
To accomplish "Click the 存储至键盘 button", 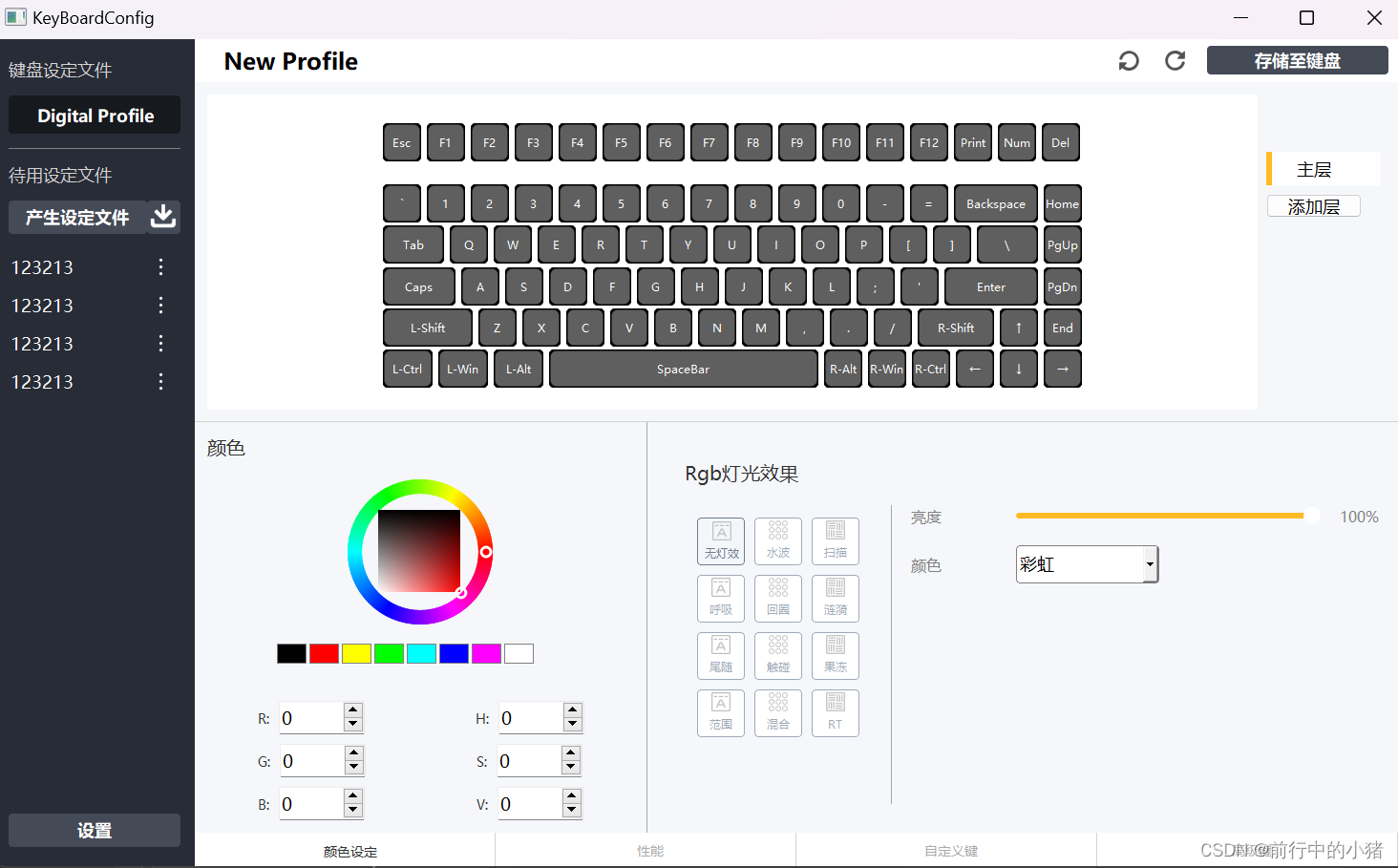I will coord(1297,61).
